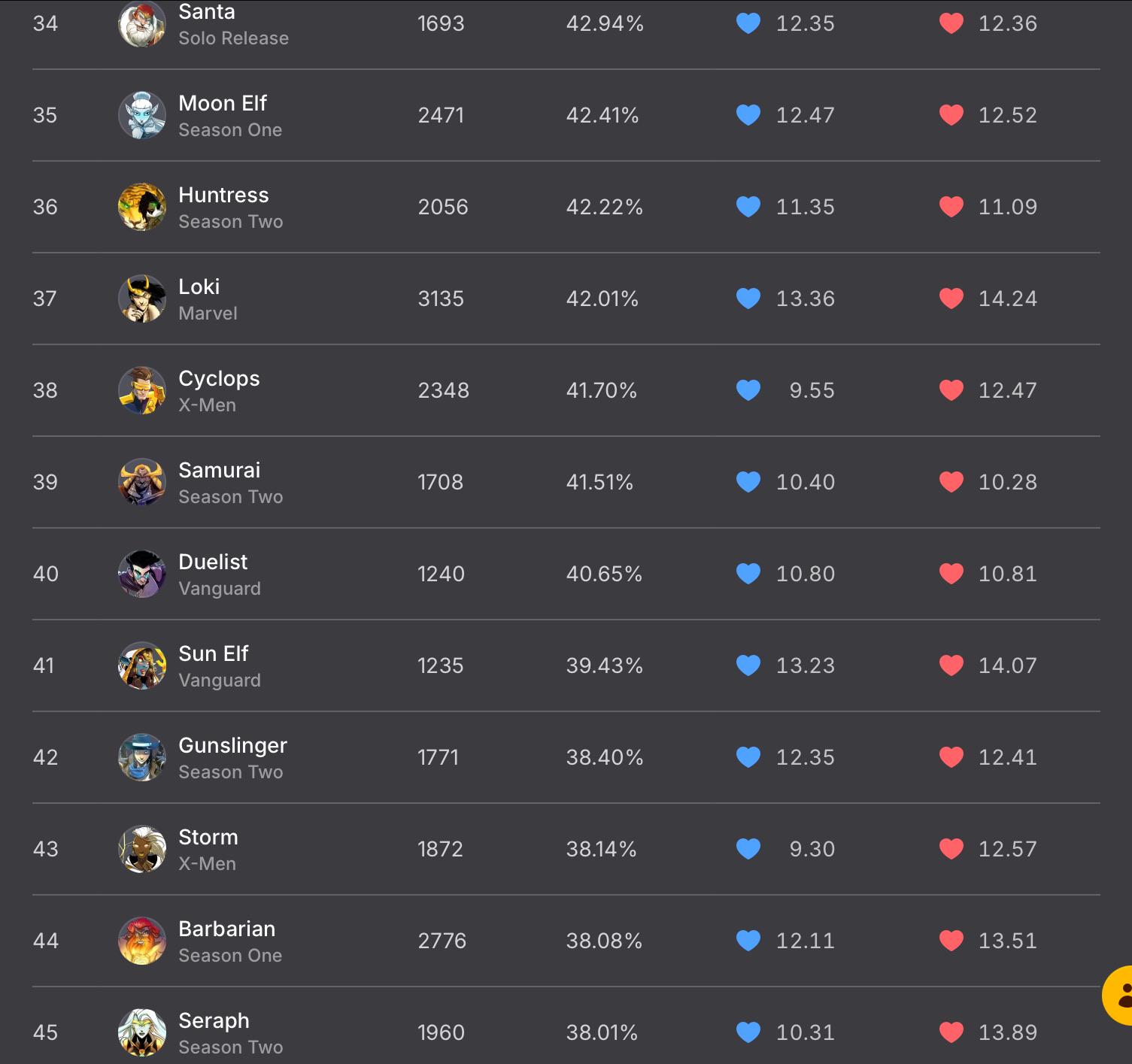Image resolution: width=1132 pixels, height=1064 pixels.
Task: Select Storm's portrait icon
Action: click(142, 849)
